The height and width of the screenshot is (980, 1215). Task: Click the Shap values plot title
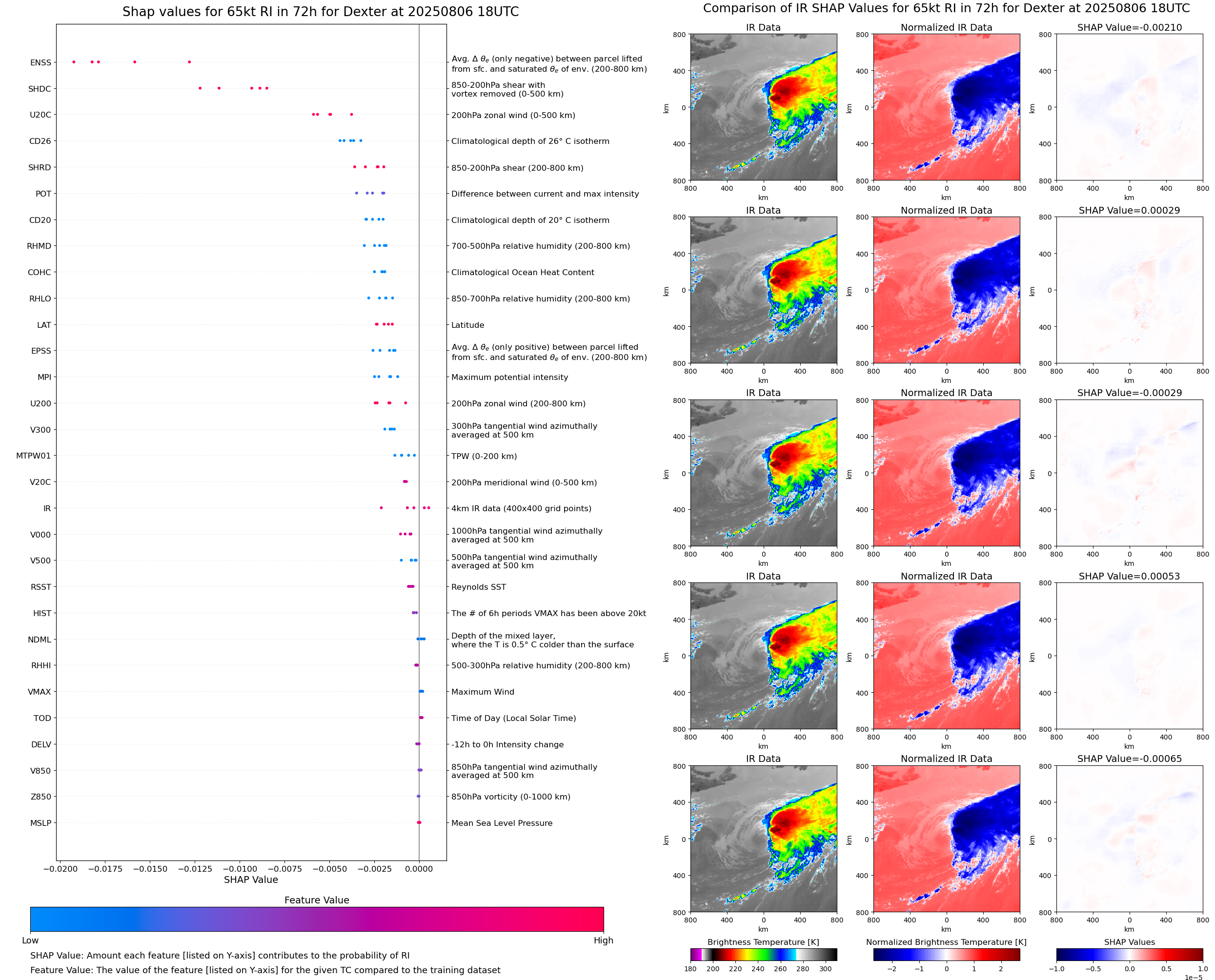pyautogui.click(x=320, y=12)
